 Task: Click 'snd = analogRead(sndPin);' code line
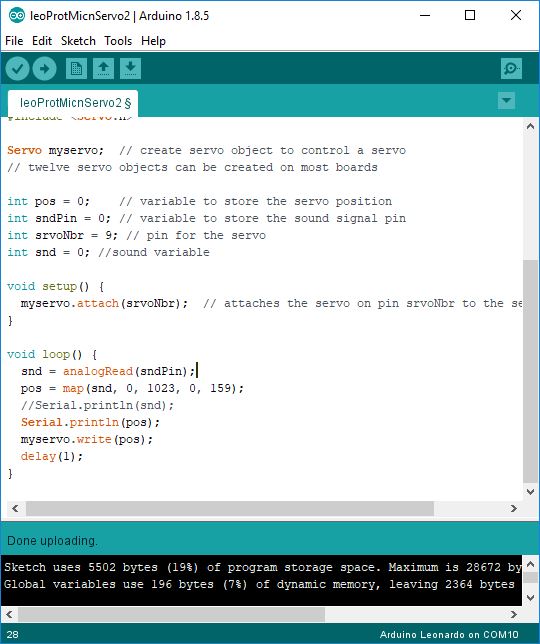point(108,371)
